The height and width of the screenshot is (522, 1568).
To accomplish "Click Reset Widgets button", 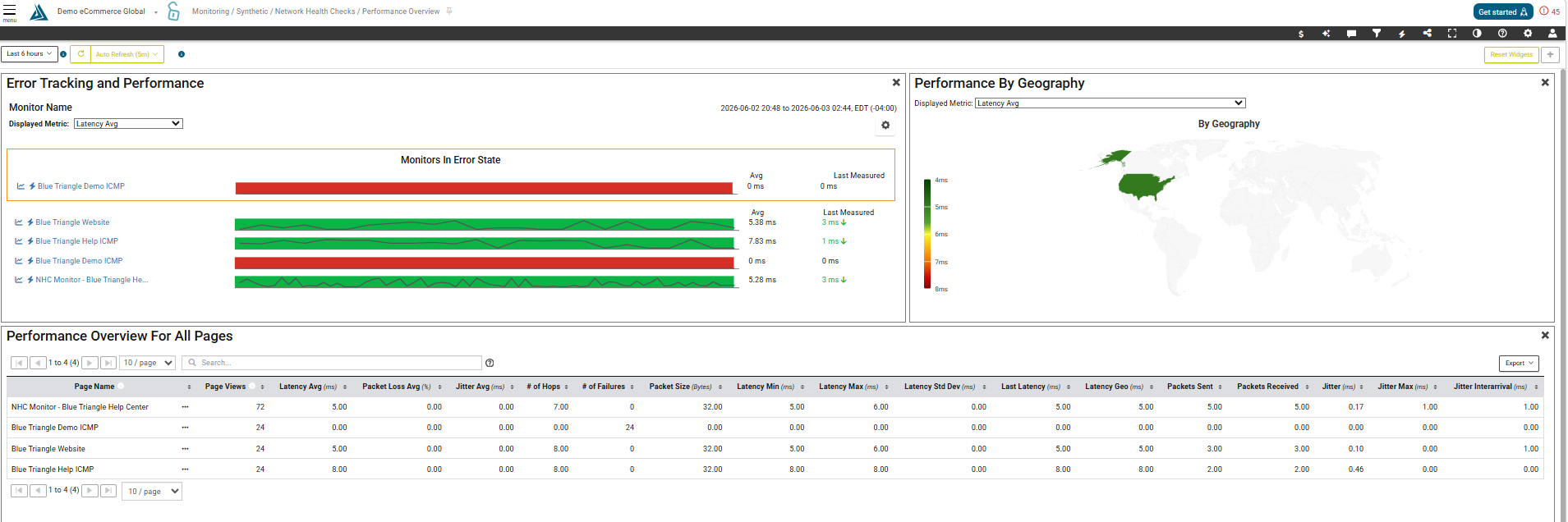I will point(1511,54).
